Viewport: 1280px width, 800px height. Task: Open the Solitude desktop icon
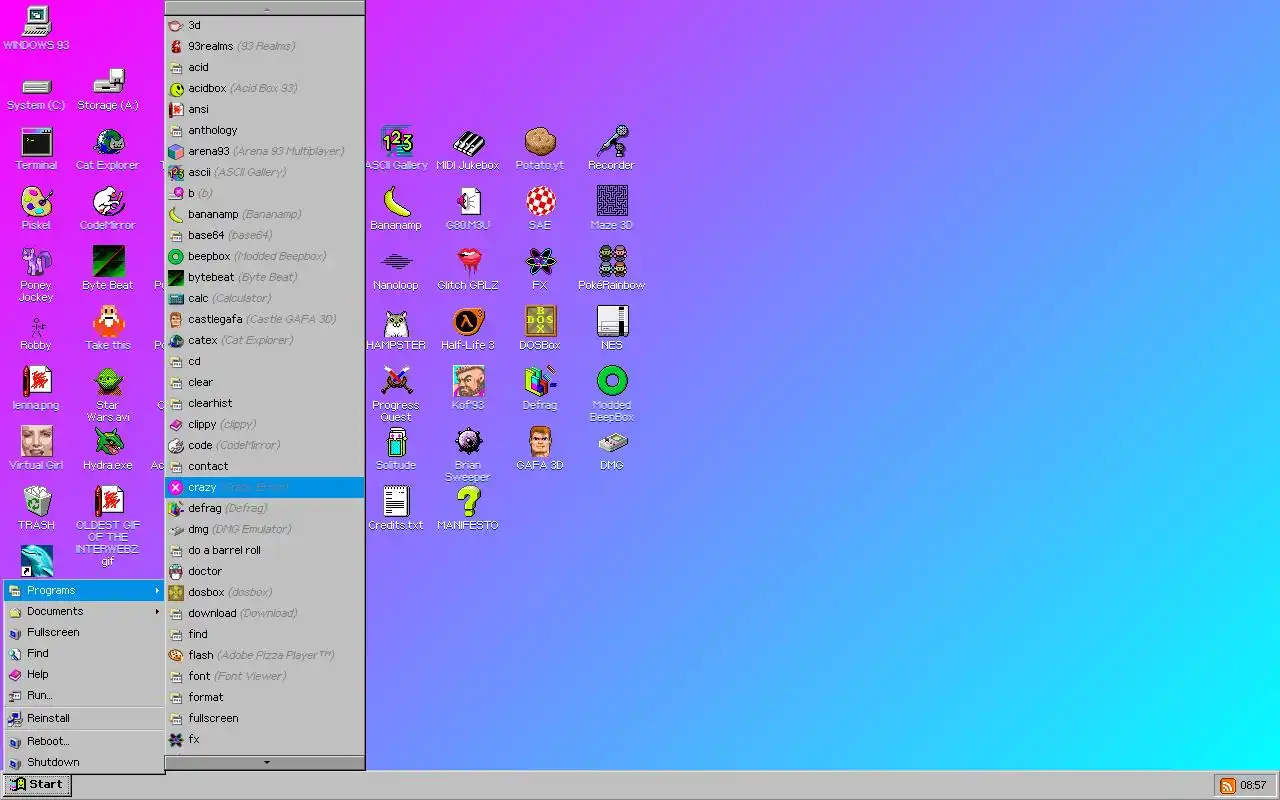[396, 449]
